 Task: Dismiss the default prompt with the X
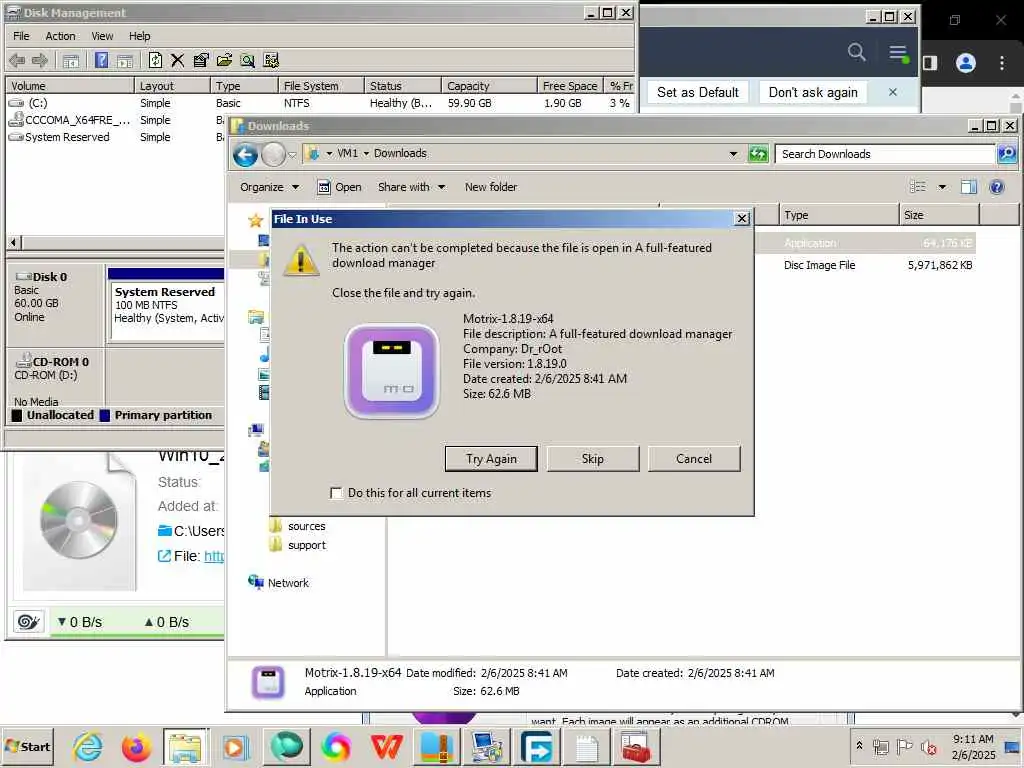tap(893, 93)
